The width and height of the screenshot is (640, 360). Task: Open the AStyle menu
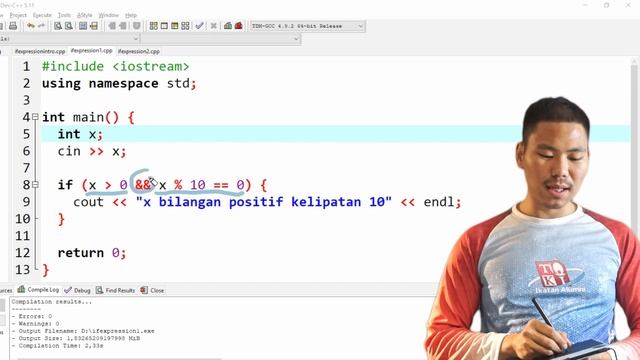[84, 15]
